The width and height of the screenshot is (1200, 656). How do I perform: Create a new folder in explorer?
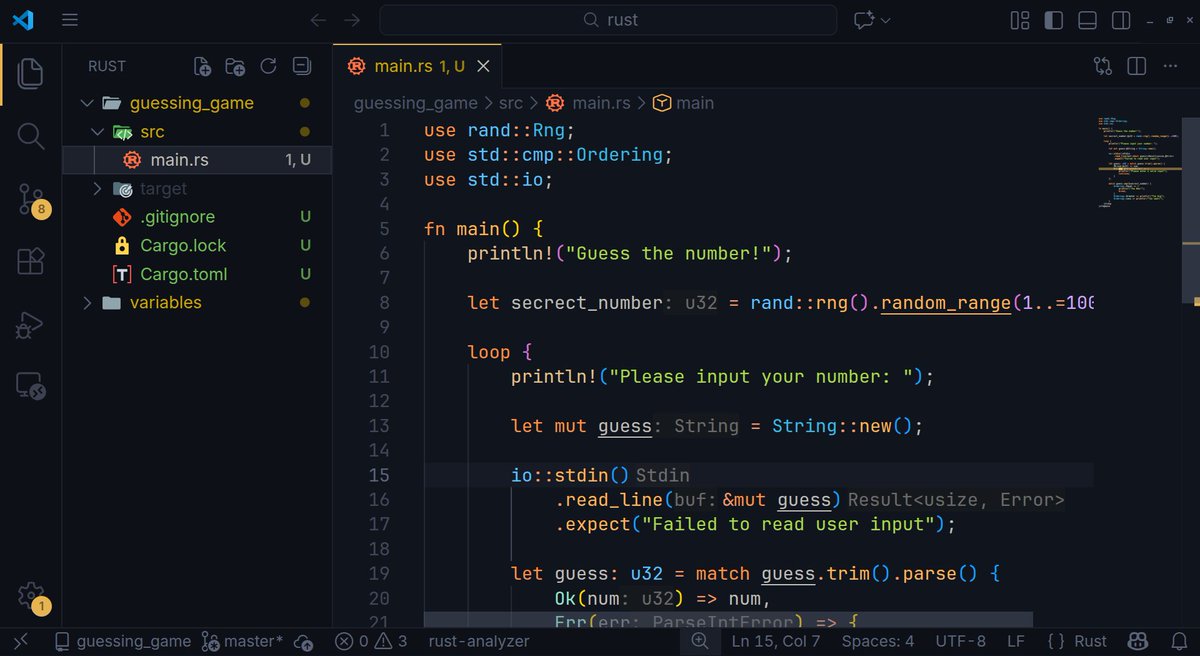pyautogui.click(x=235, y=67)
